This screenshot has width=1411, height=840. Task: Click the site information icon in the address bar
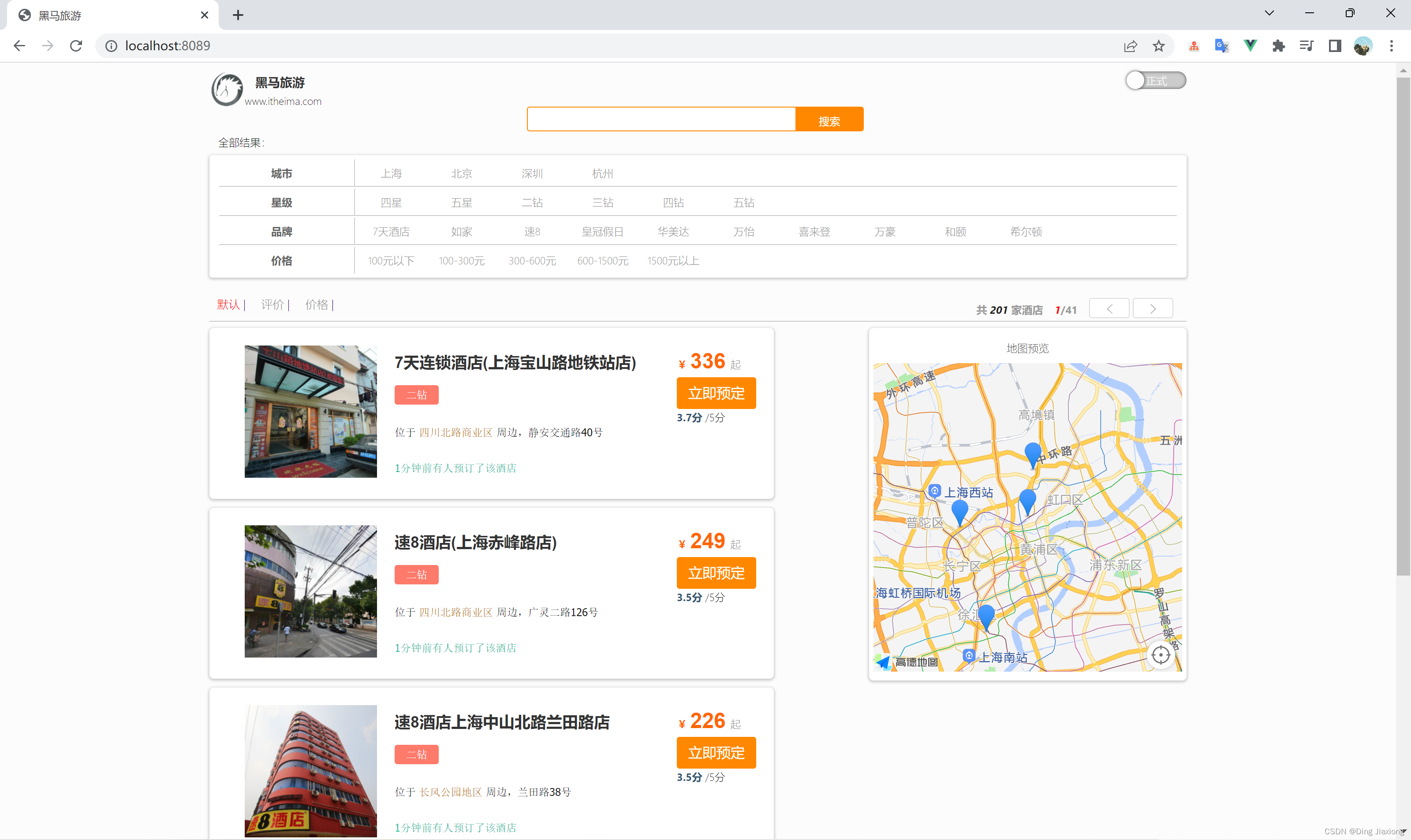tap(112, 46)
